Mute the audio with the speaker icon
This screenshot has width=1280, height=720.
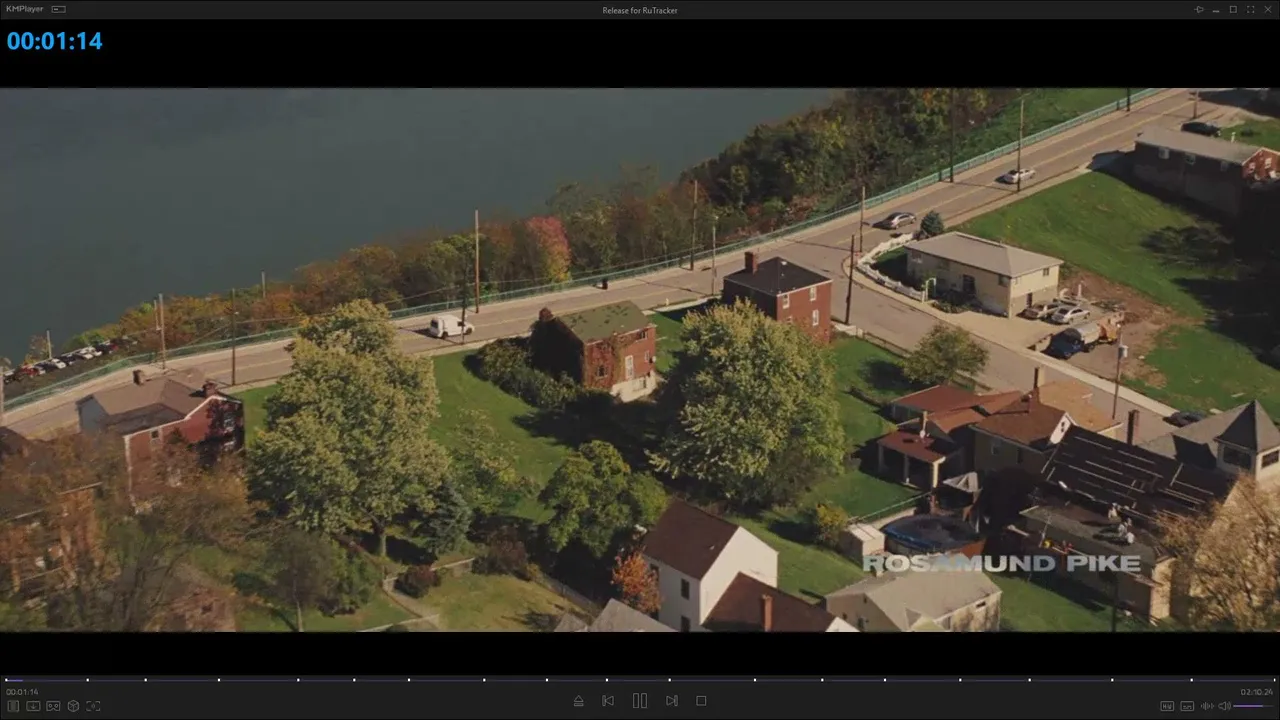(1225, 706)
